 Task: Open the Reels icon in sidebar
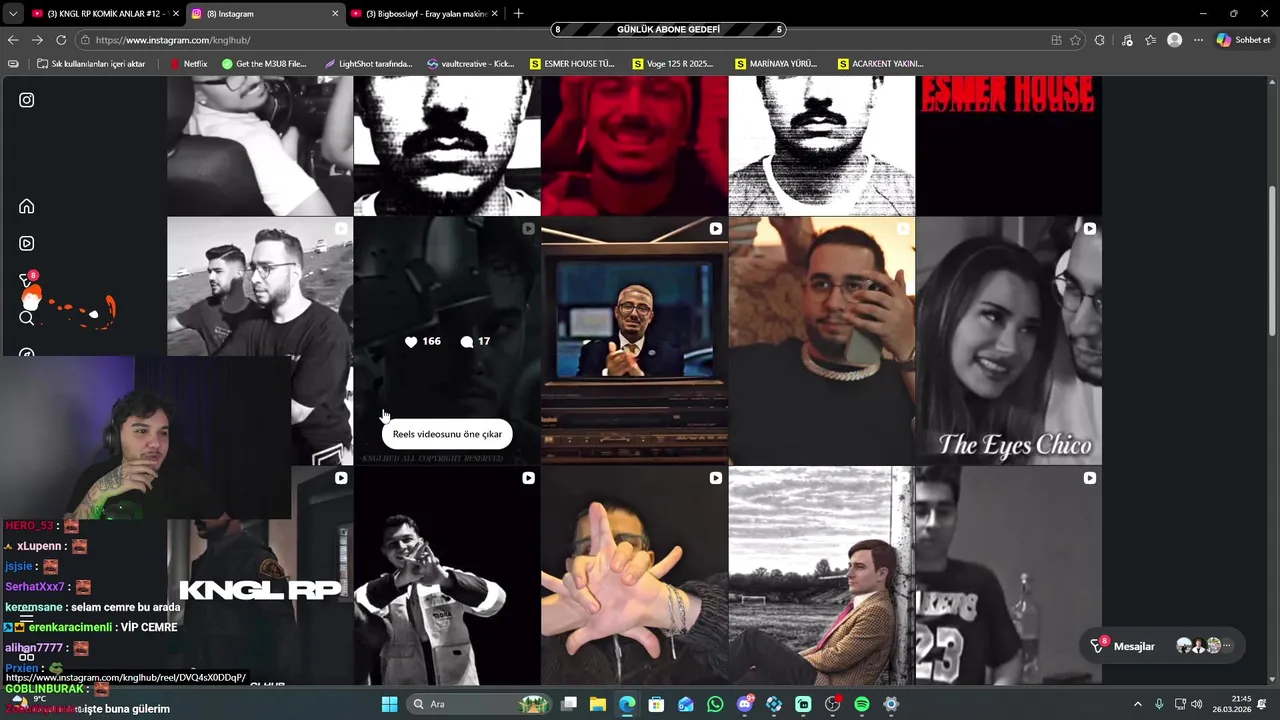(27, 243)
